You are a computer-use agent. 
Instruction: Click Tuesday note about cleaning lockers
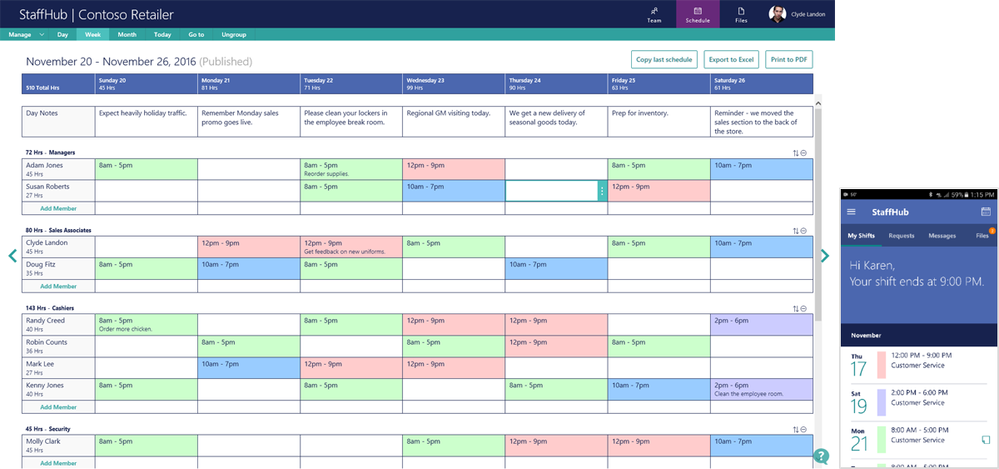tap(351, 121)
